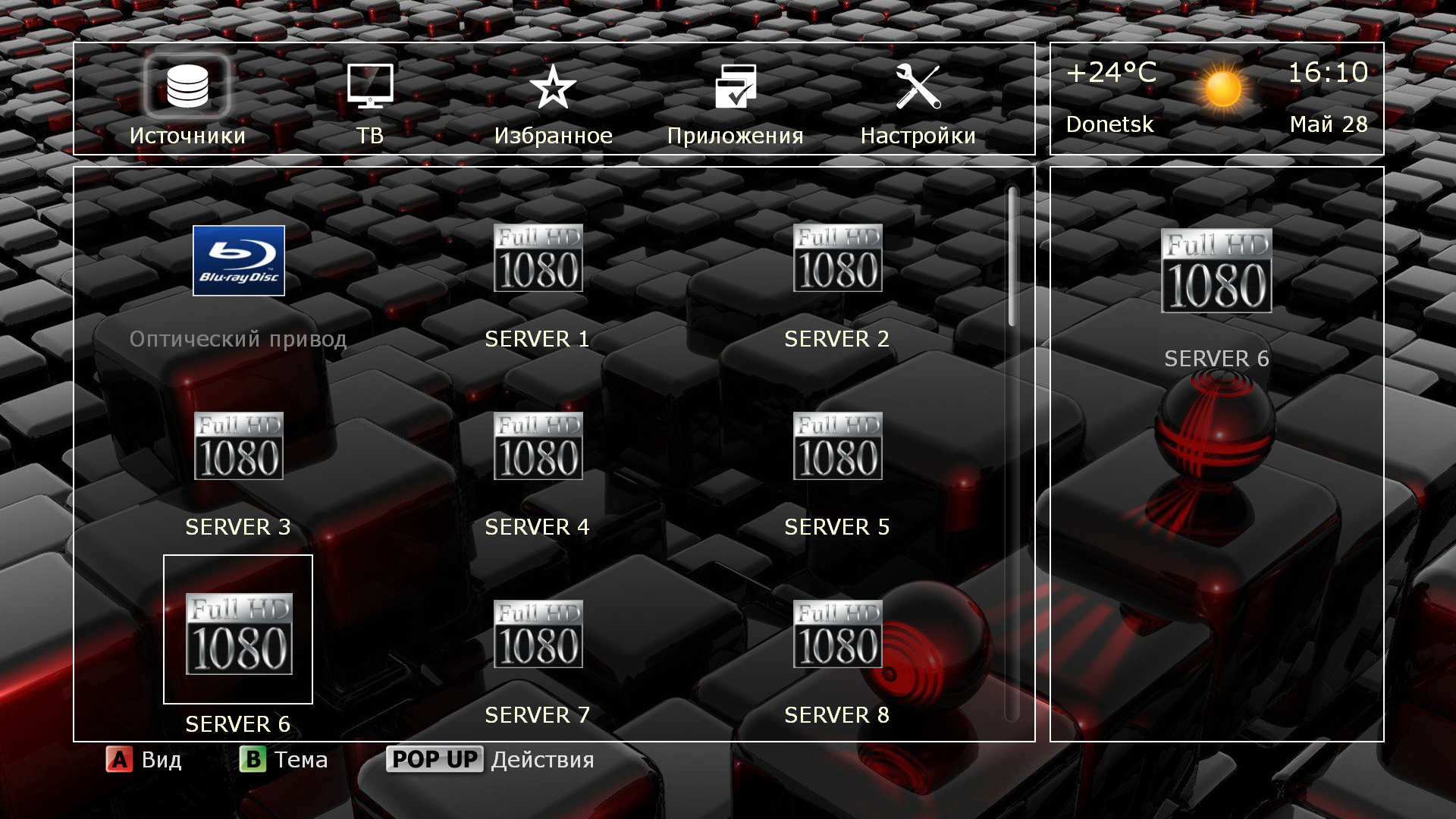
Task: Click the red A button for Вид
Action: click(x=119, y=759)
